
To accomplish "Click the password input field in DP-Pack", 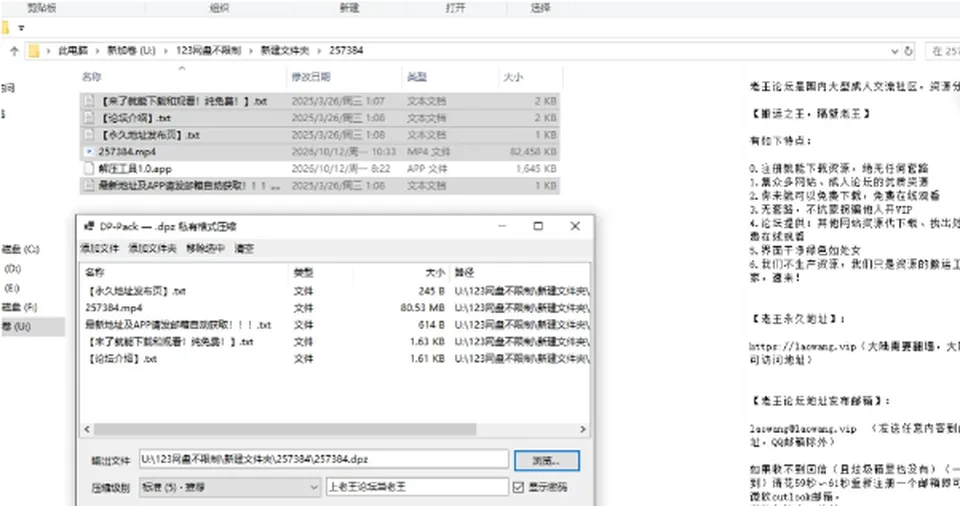I will 417,487.
